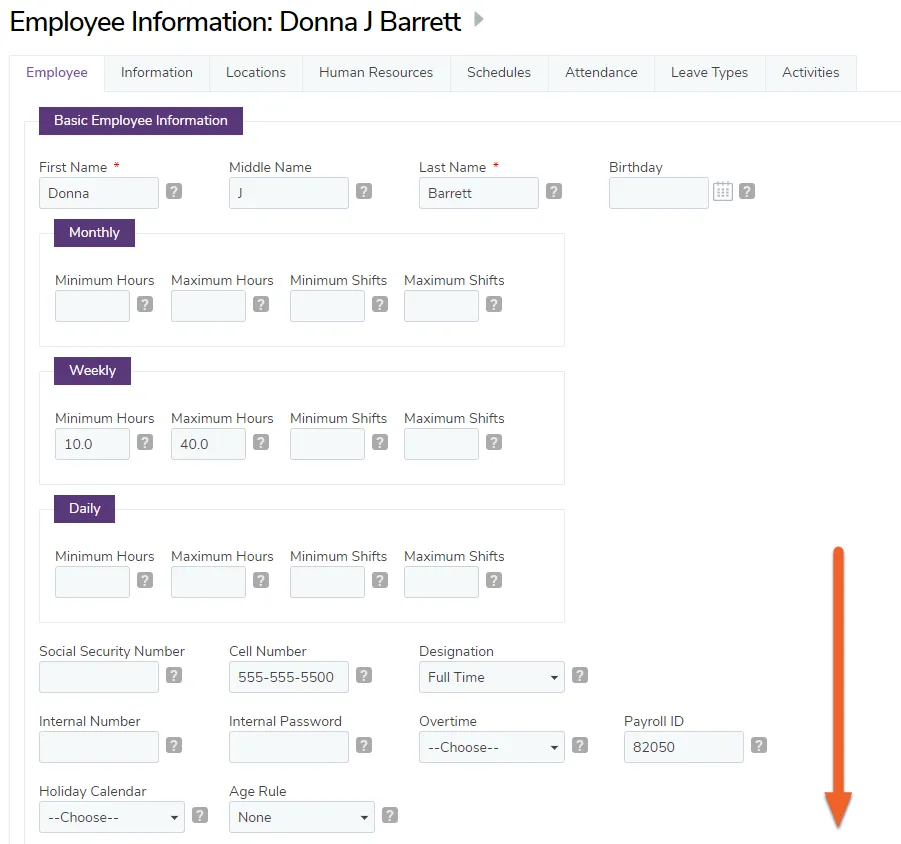Image resolution: width=901 pixels, height=844 pixels.
Task: Switch to the Human Resources tab
Action: pyautogui.click(x=376, y=73)
